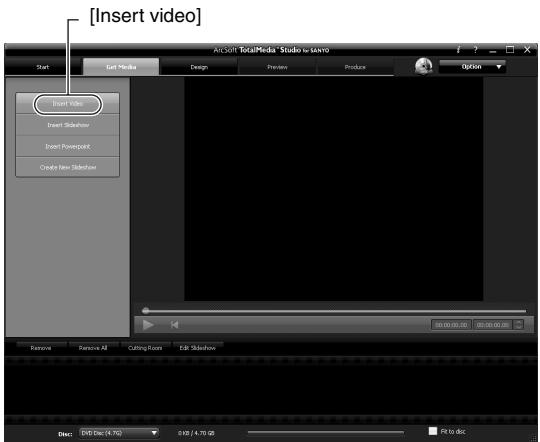This screenshot has height=442, width=540.
Task: Click the Remove All button
Action: (93, 348)
